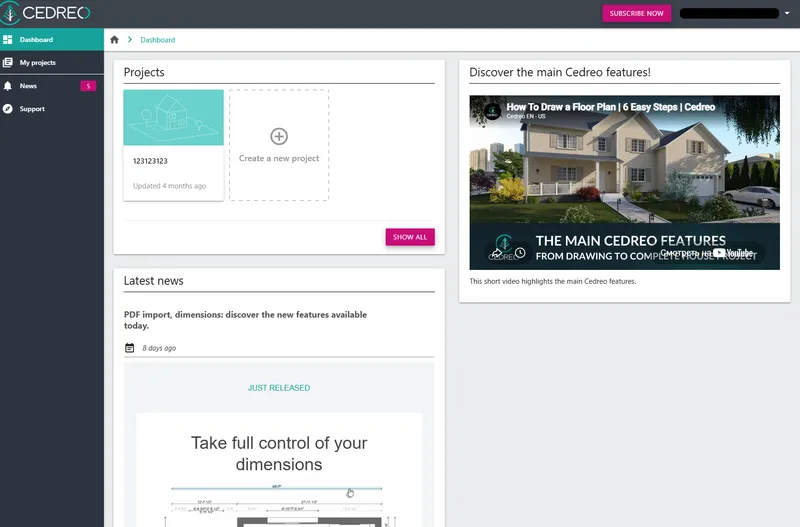The image size is (800, 527).
Task: Click the Show All projects button
Action: [x=410, y=237]
